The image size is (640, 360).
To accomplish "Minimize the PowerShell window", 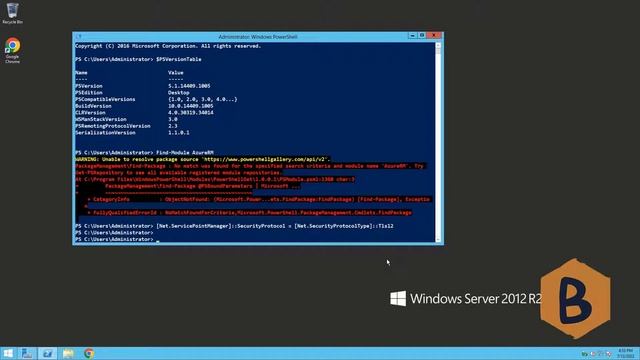I will point(412,36).
